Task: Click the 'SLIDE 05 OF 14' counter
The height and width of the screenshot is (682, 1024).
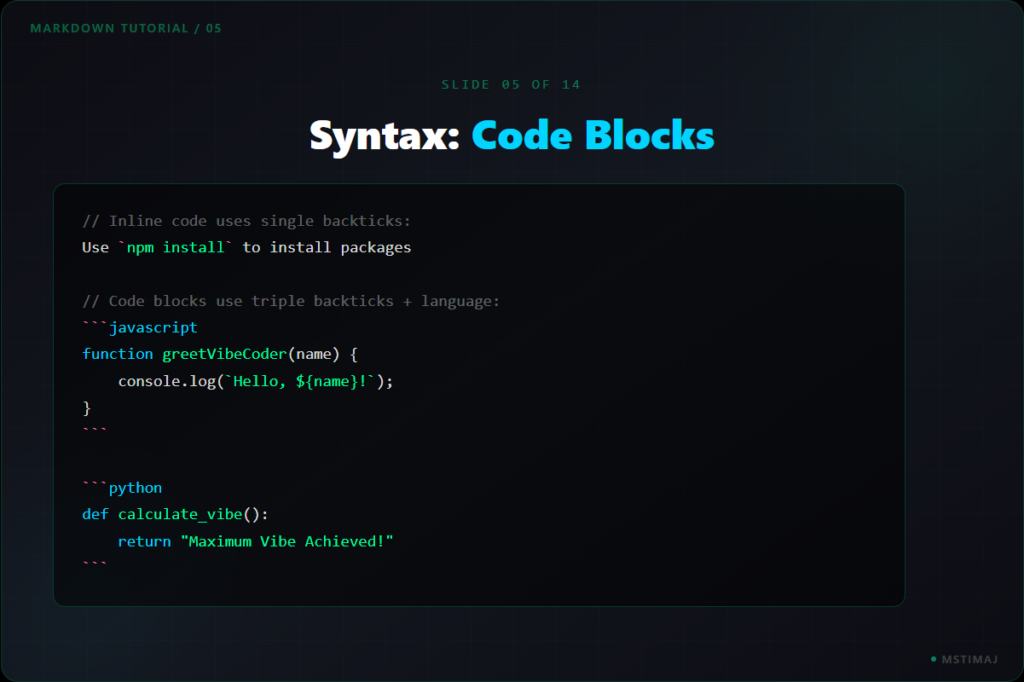Action: tap(511, 84)
